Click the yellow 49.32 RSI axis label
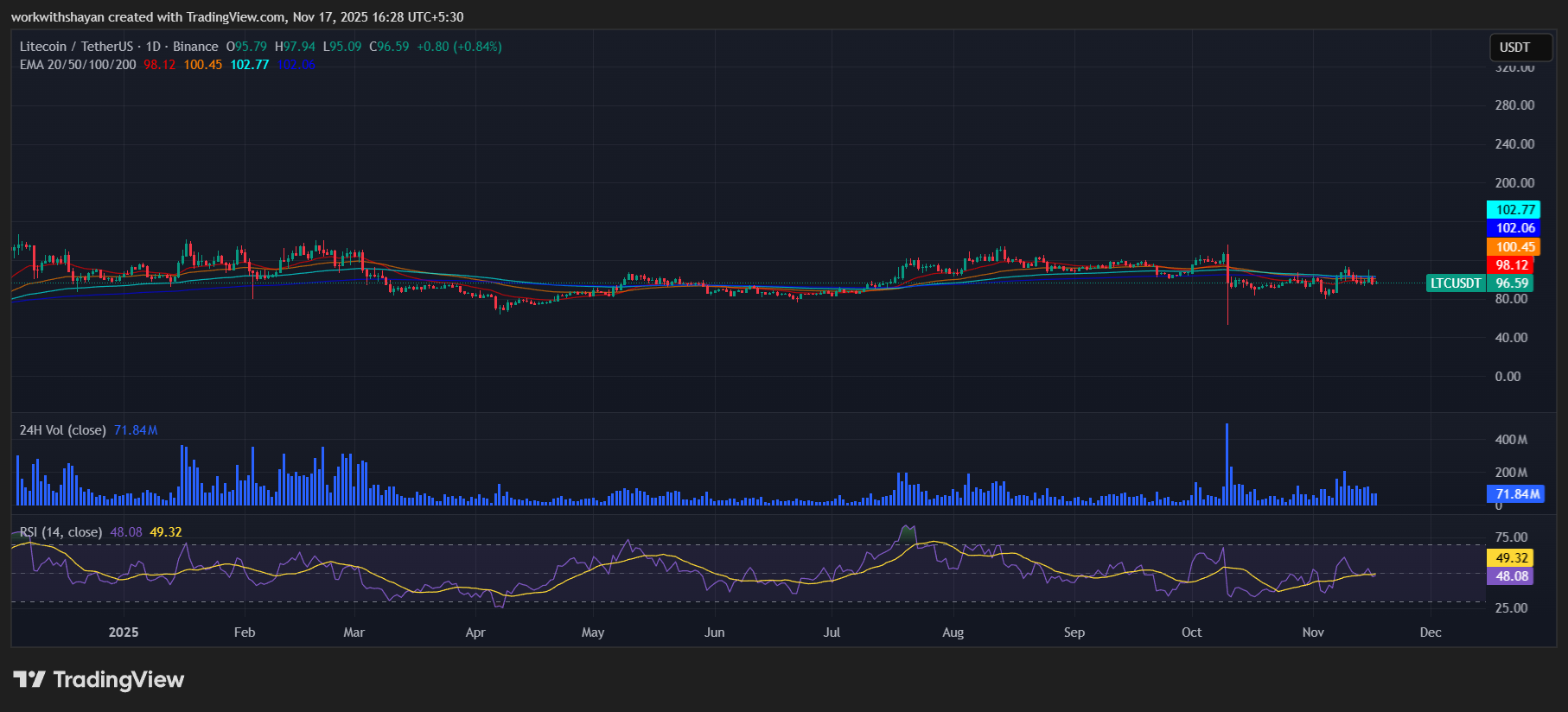 tap(1511, 558)
